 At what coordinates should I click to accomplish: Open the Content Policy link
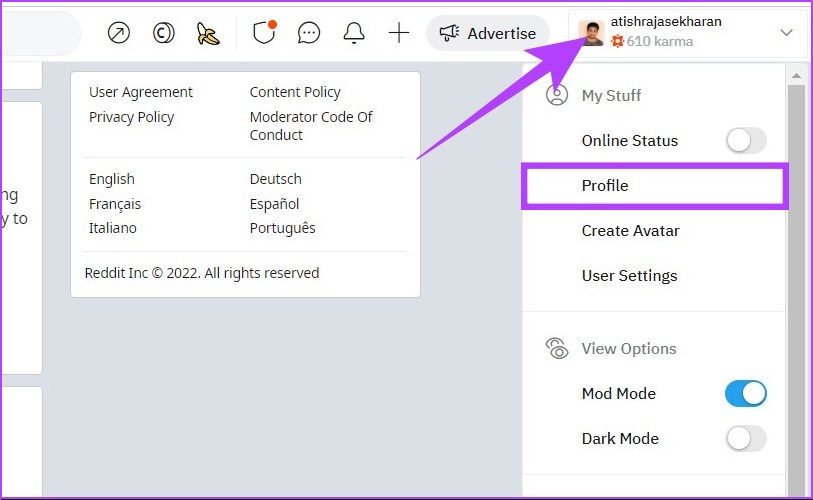(x=295, y=92)
